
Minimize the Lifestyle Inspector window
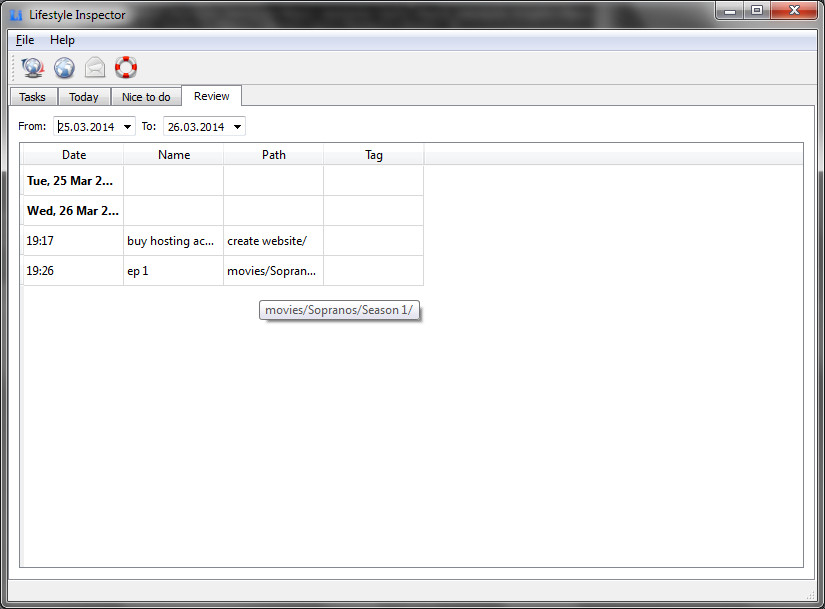[x=729, y=11]
